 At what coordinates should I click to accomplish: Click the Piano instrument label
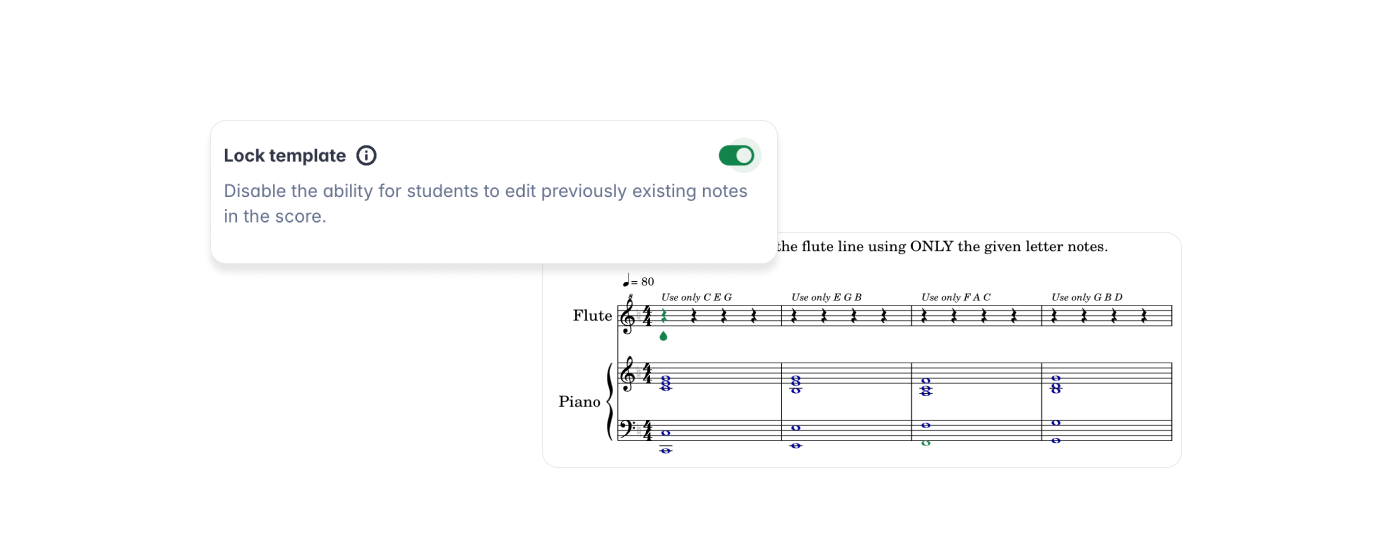(x=580, y=402)
